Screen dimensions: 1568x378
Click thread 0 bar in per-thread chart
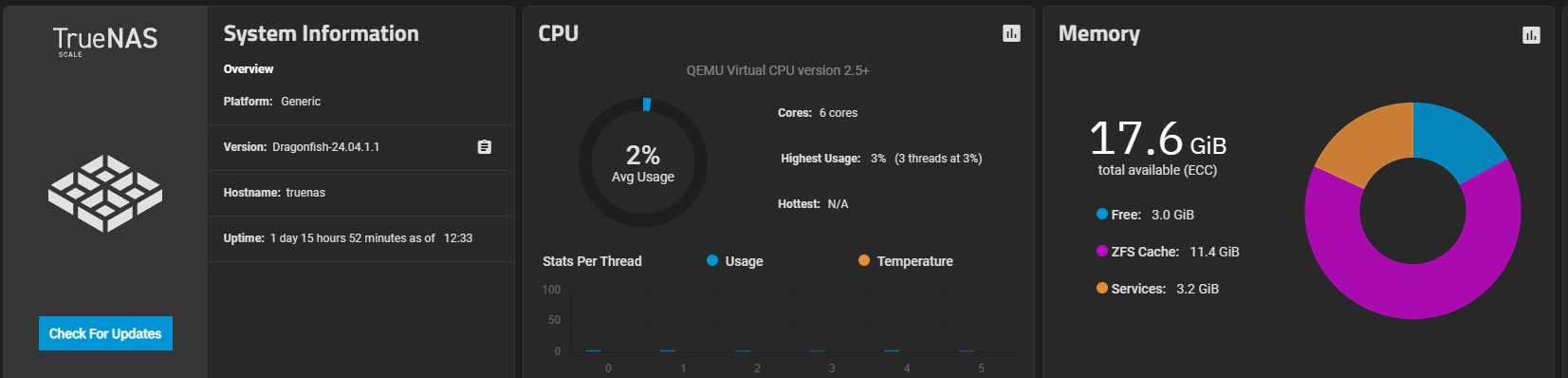(594, 350)
